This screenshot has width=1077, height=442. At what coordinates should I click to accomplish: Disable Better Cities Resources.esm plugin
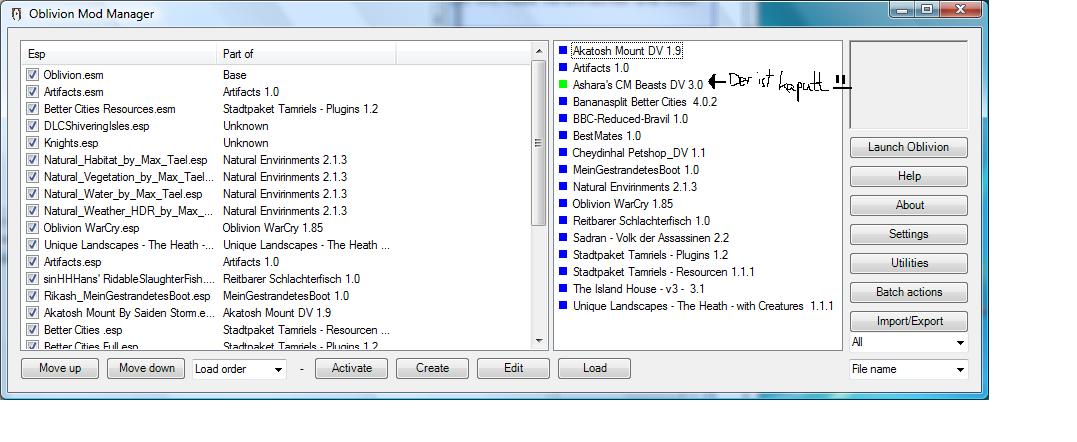click(32, 108)
